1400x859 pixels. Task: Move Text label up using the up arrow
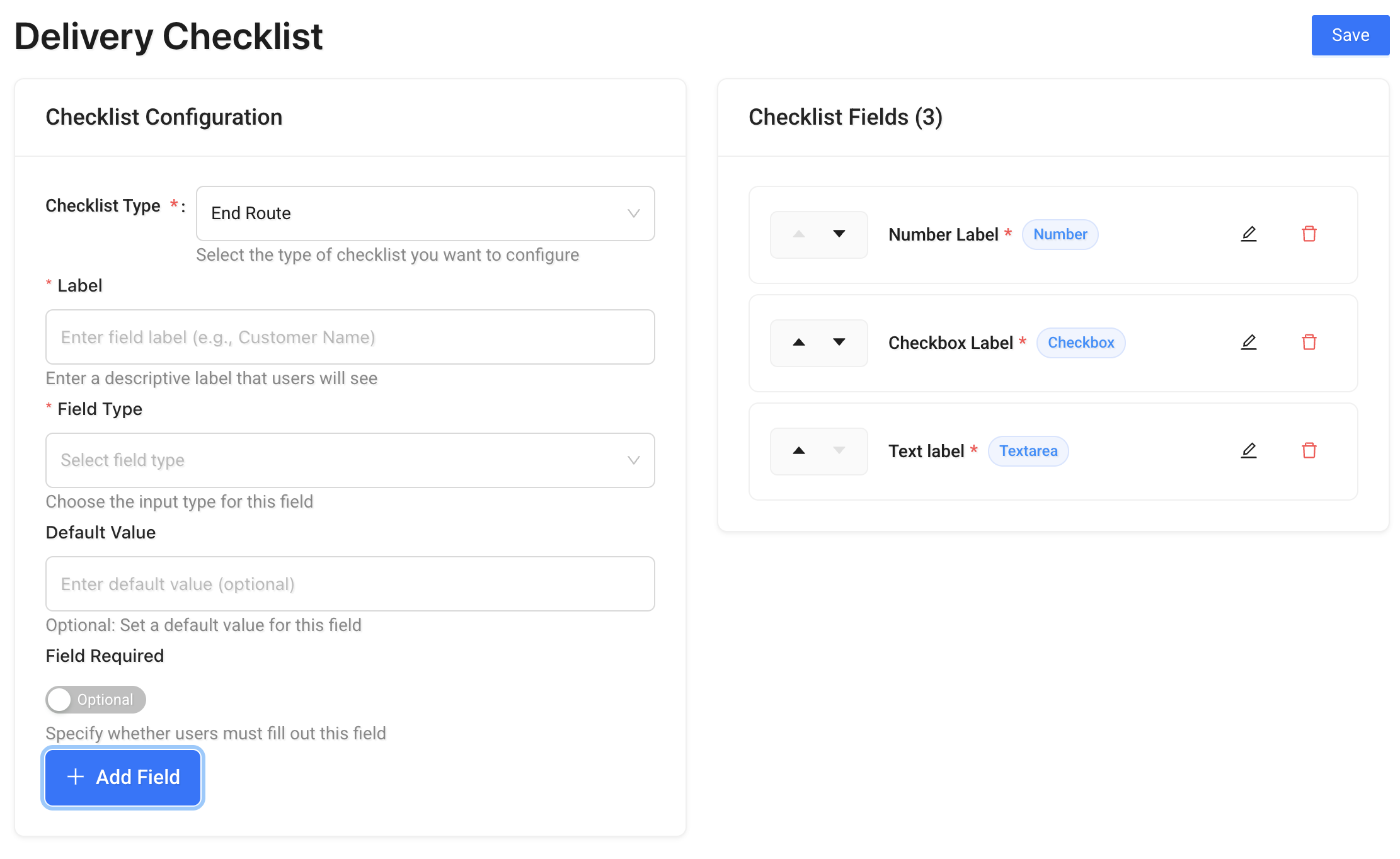(x=799, y=451)
